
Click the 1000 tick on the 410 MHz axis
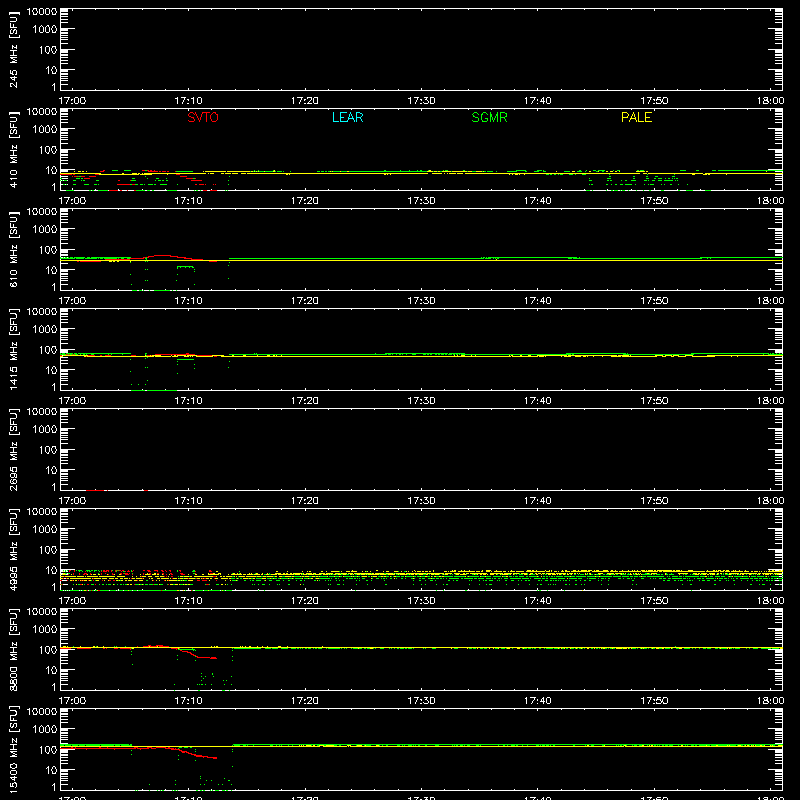(x=45, y=130)
